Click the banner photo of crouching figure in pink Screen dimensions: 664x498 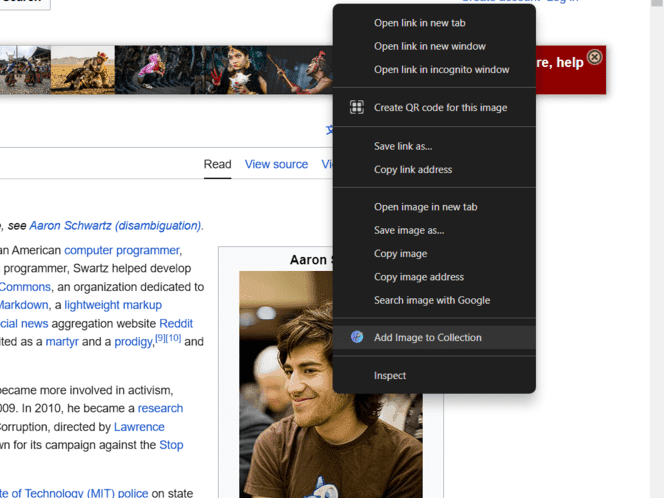153,69
